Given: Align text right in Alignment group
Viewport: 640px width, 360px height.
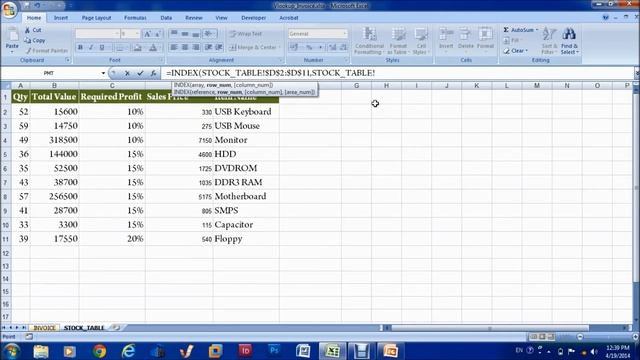Looking at the screenshot, I should point(196,47).
